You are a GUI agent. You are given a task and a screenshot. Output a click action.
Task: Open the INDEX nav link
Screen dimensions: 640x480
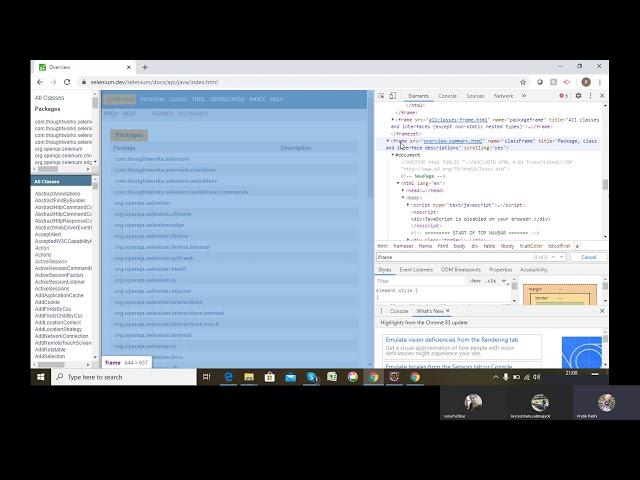click(x=257, y=99)
